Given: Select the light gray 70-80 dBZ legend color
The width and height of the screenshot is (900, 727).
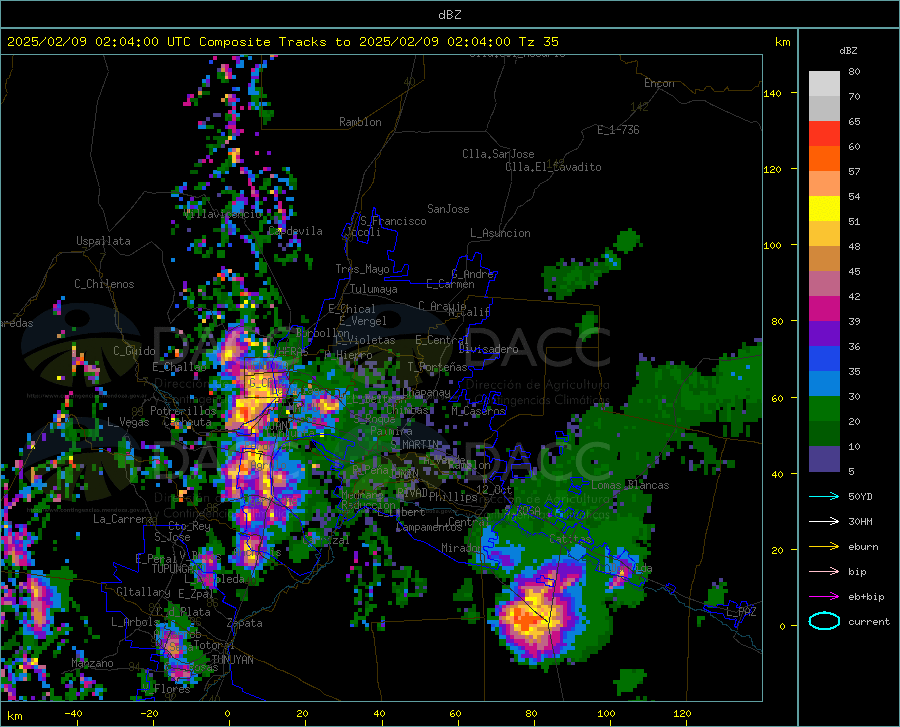Looking at the screenshot, I should click(824, 84).
